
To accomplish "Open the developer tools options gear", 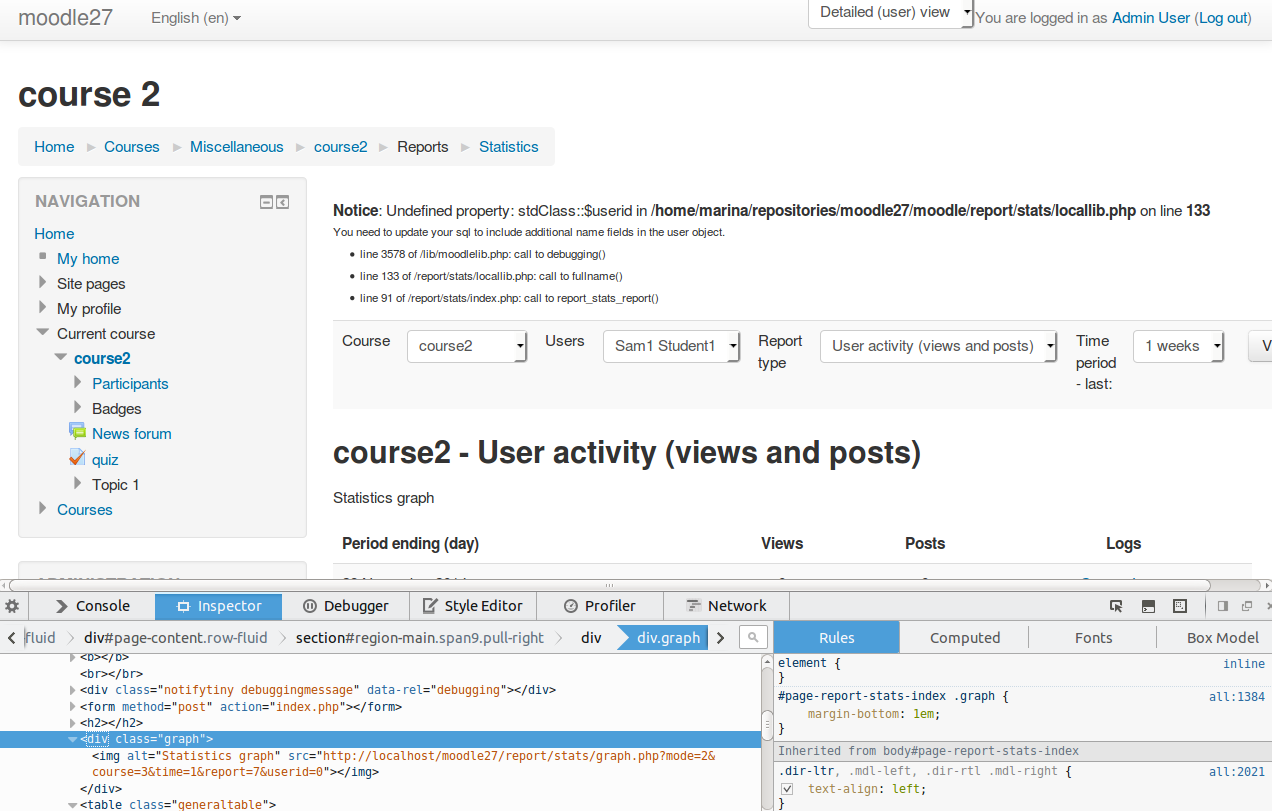I will [12, 606].
